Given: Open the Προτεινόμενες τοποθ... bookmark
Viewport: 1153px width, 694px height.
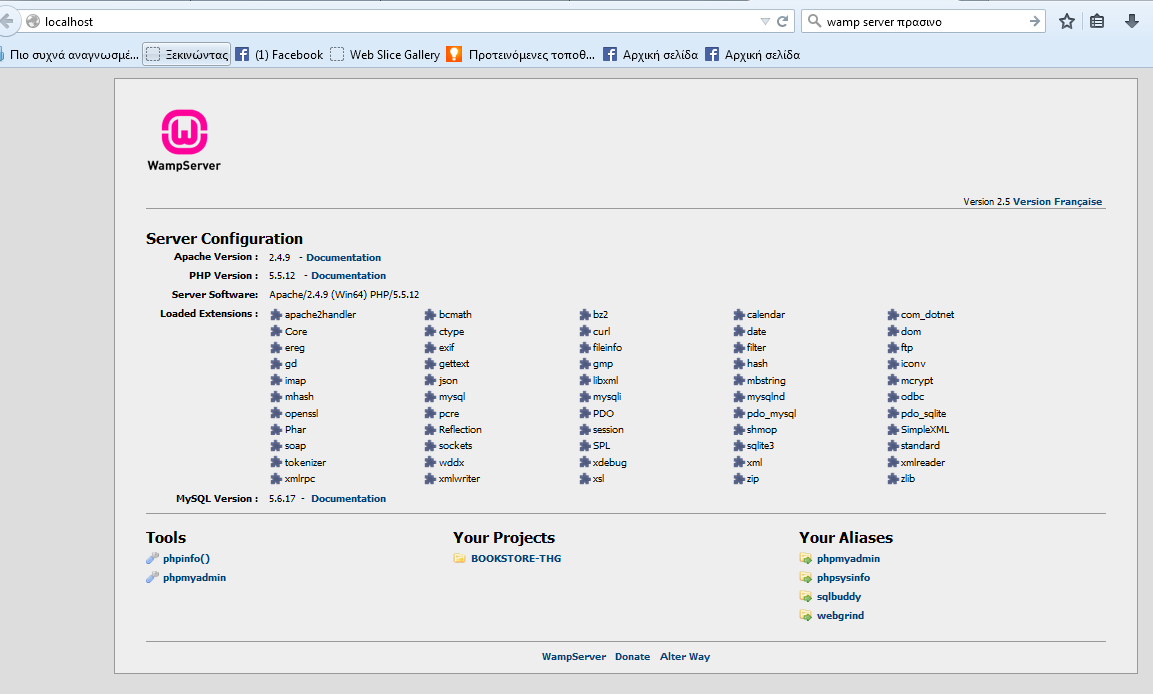Looking at the screenshot, I should tap(521, 54).
